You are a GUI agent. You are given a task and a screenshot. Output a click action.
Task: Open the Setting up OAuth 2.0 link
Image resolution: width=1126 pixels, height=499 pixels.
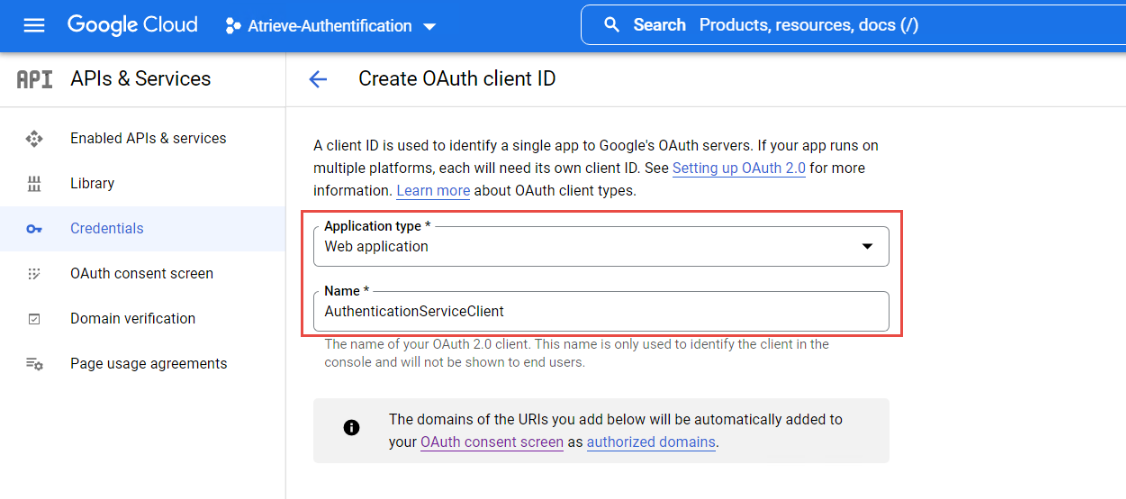click(x=738, y=168)
